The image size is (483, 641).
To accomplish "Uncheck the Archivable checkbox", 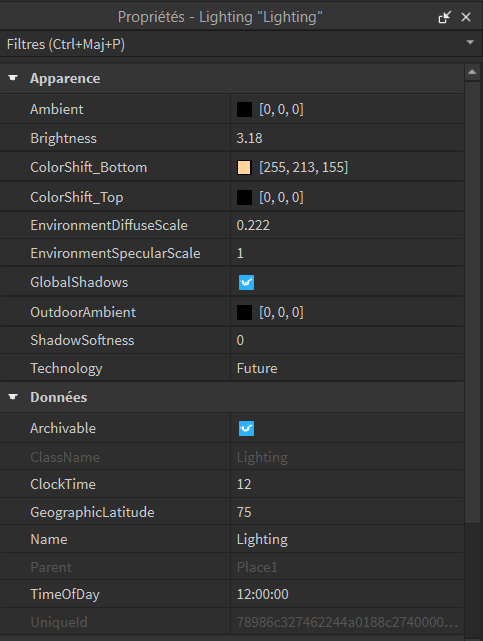I will [x=246, y=428].
